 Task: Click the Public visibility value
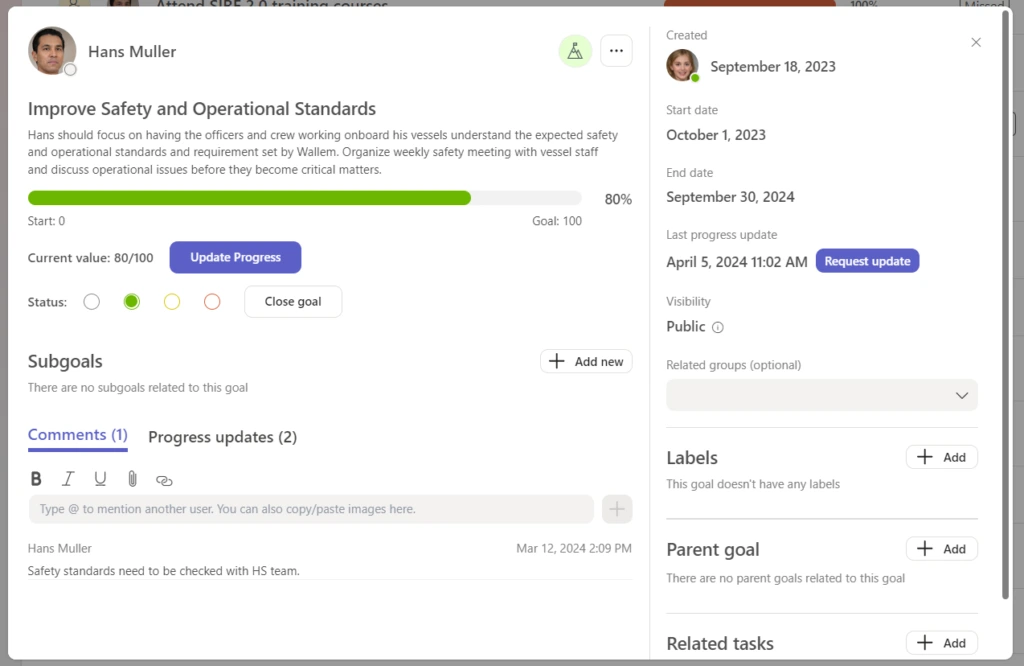686,326
